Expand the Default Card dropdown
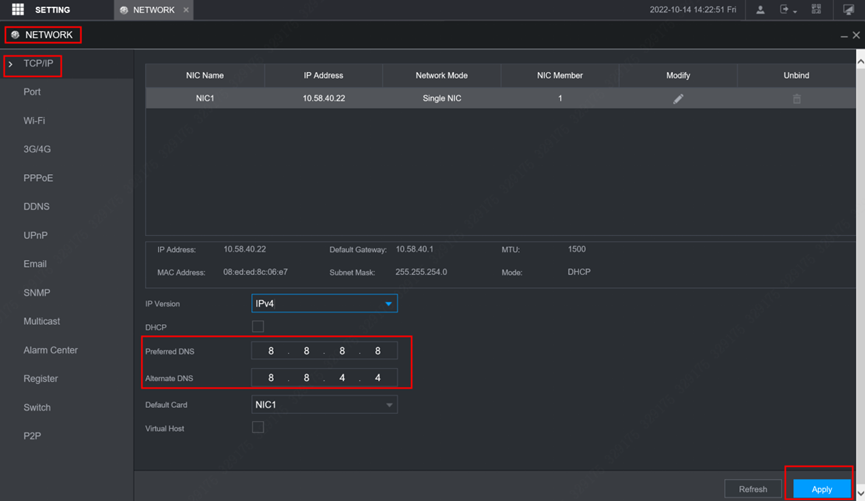 tap(323, 405)
